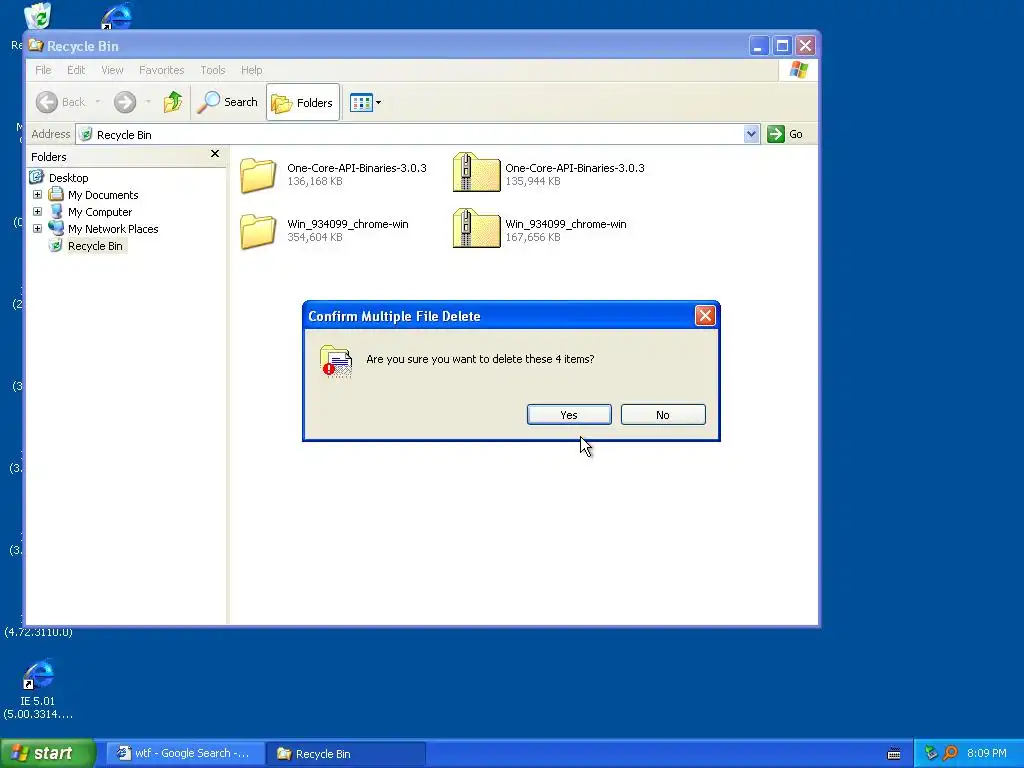Select One-Core-API-Binaries-3.0.3 folder icon
1024x768 pixels.
click(x=258, y=174)
